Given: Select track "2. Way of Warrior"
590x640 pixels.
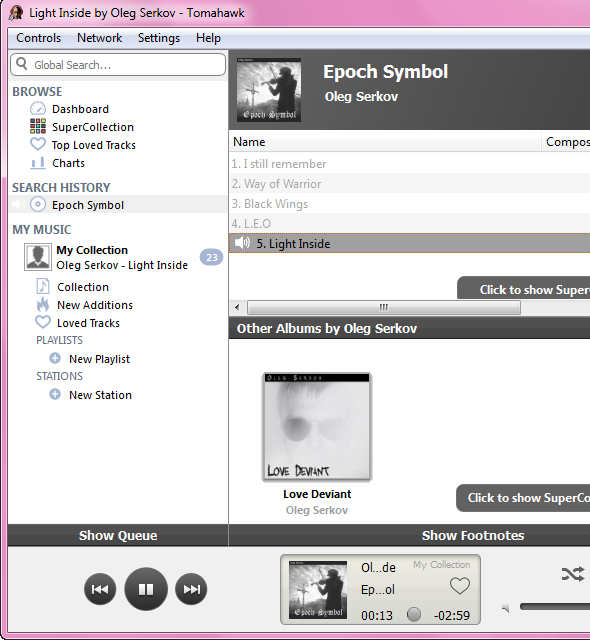Looking at the screenshot, I should [410, 184].
